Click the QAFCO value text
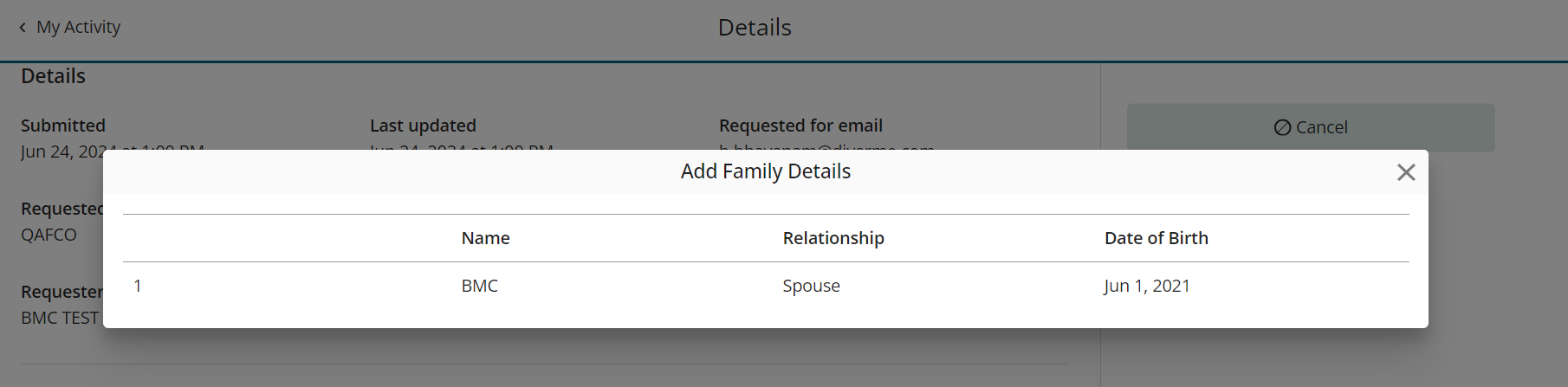 pos(49,235)
